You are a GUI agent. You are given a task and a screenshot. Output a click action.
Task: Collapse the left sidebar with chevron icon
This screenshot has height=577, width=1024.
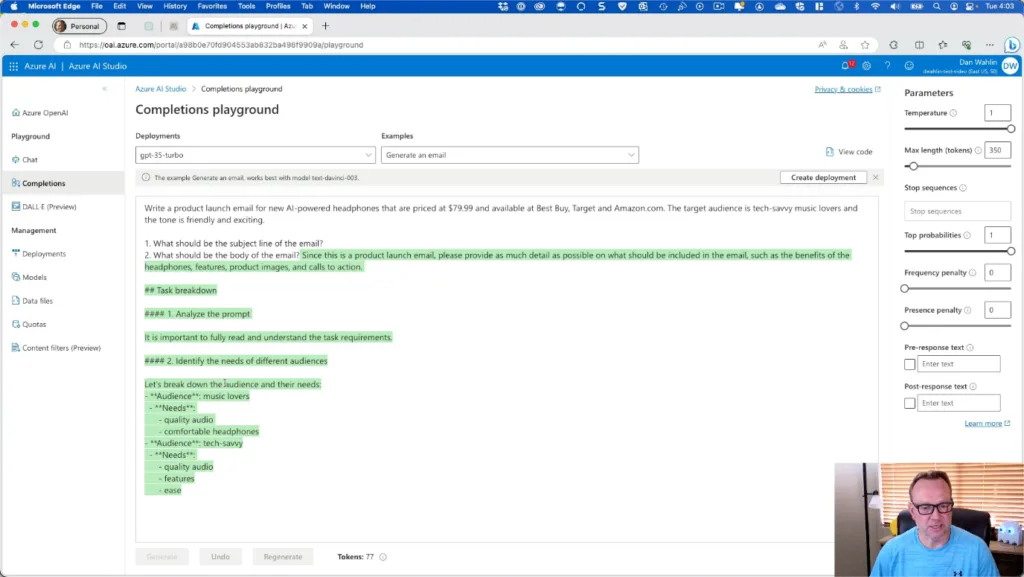coord(104,89)
